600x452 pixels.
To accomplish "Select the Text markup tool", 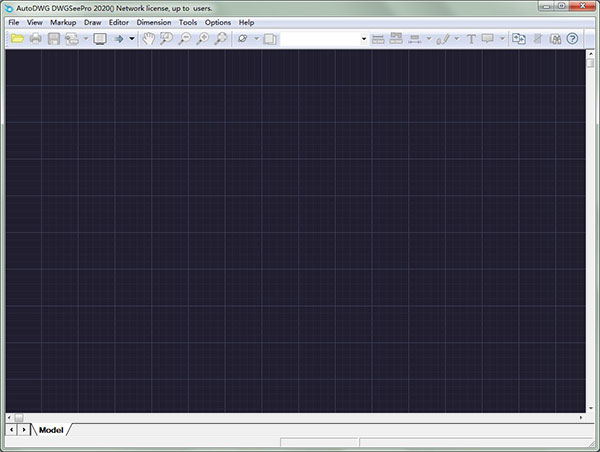I will [x=471, y=39].
